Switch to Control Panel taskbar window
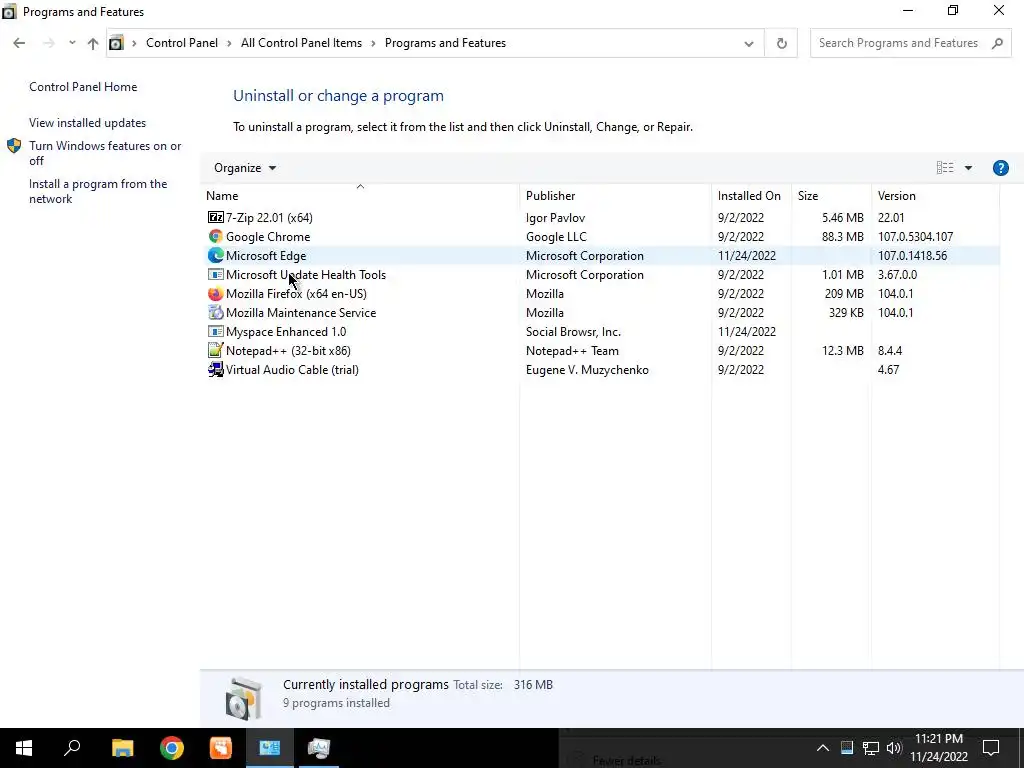Viewport: 1024px width, 768px height. point(270,748)
